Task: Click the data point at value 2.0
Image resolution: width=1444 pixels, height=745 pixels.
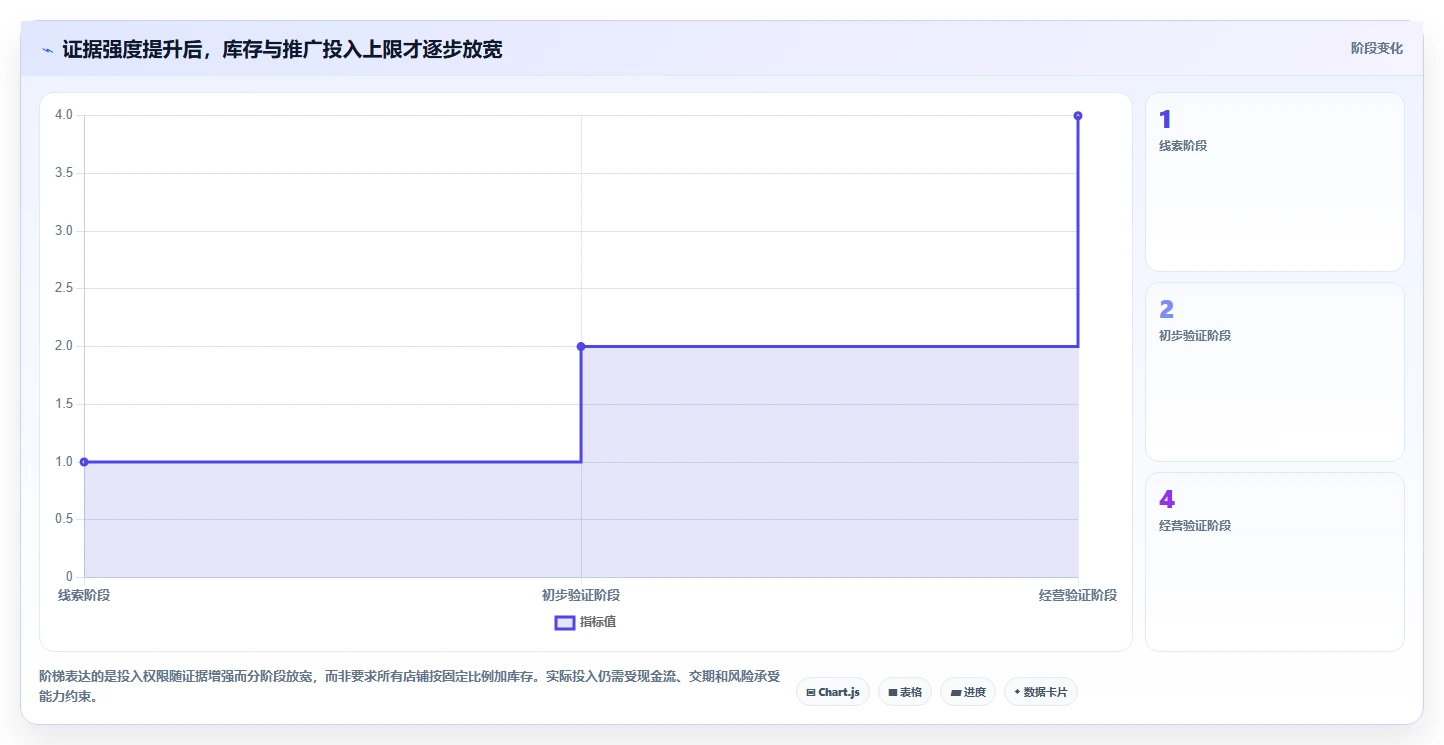Action: [581, 346]
